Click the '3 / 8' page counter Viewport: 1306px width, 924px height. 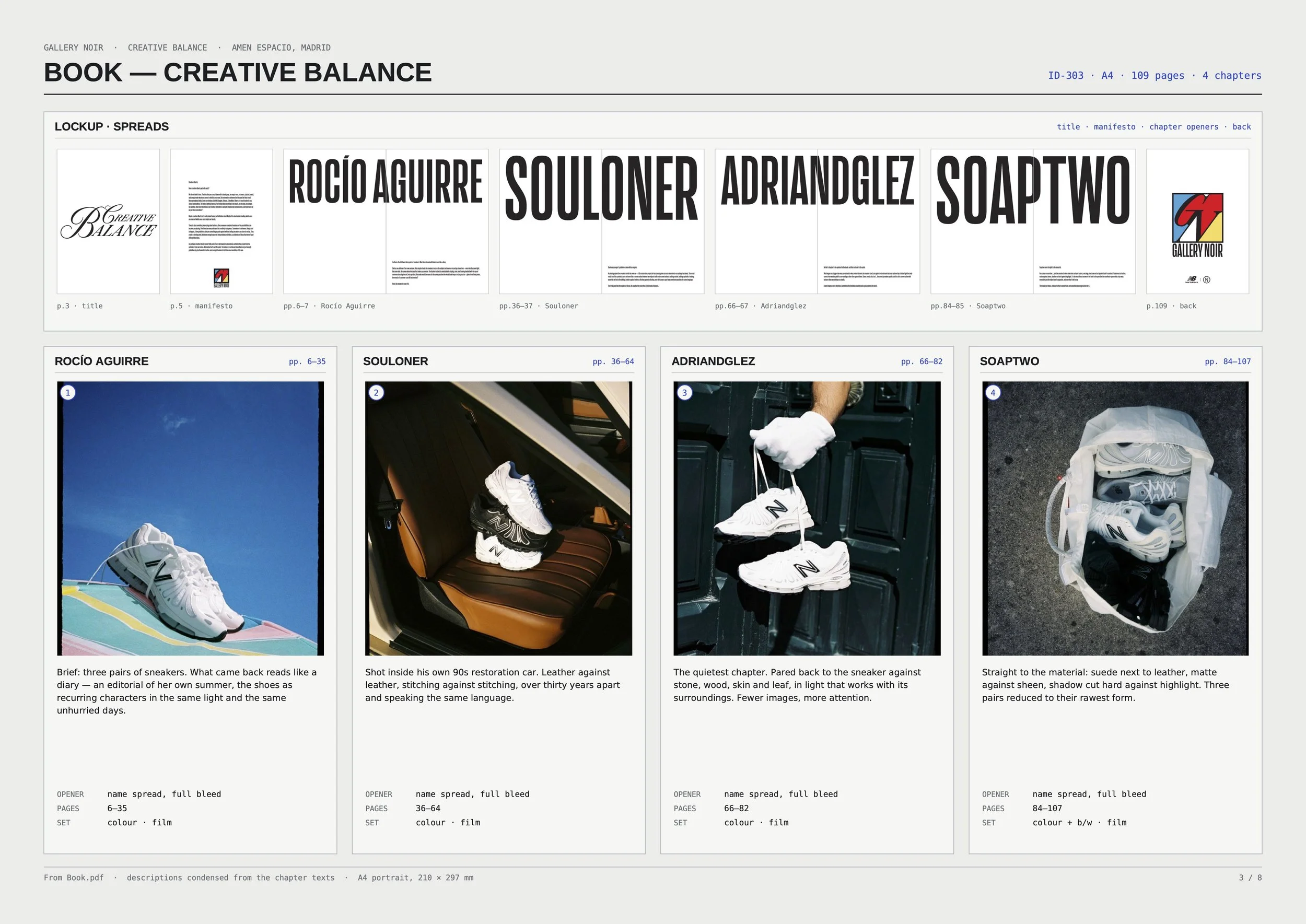(x=1250, y=878)
